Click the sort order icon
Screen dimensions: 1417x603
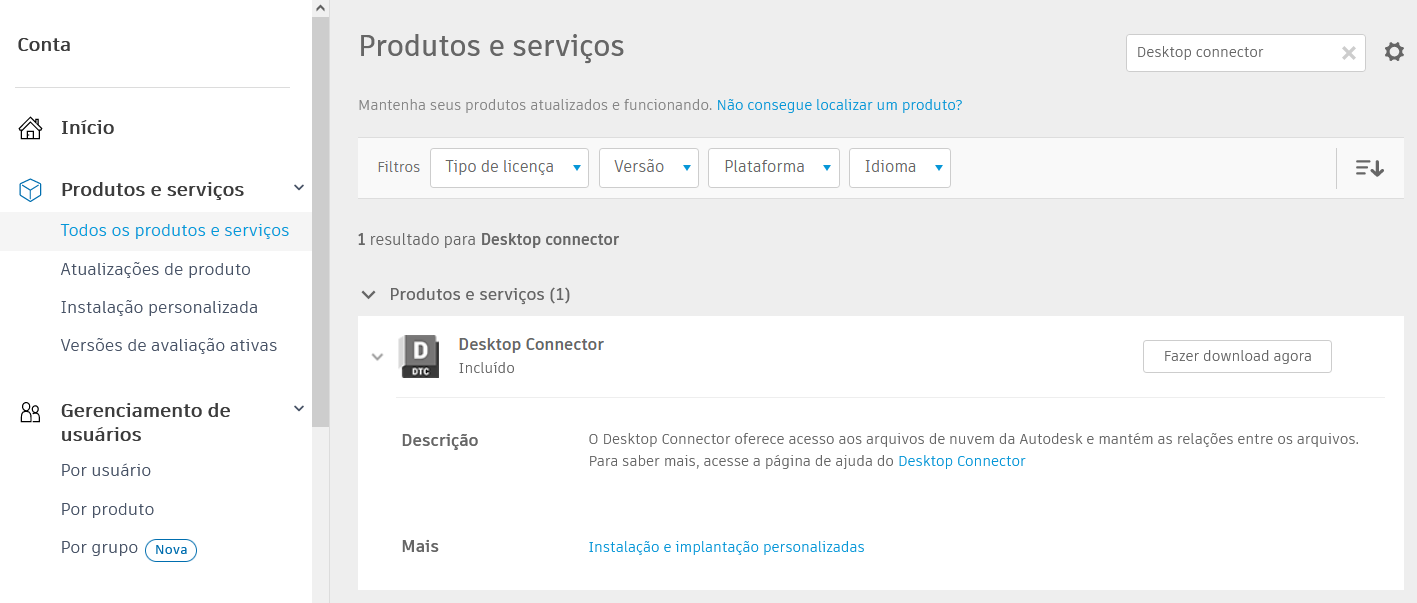tap(1370, 168)
